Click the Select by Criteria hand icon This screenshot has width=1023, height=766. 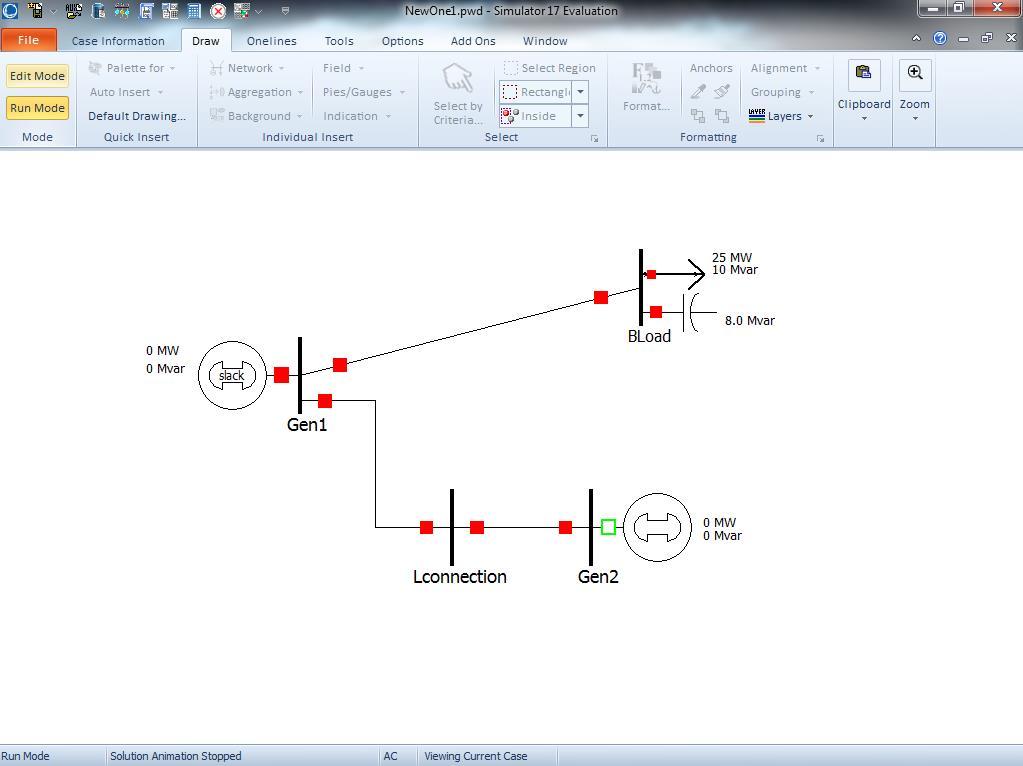pyautogui.click(x=457, y=78)
